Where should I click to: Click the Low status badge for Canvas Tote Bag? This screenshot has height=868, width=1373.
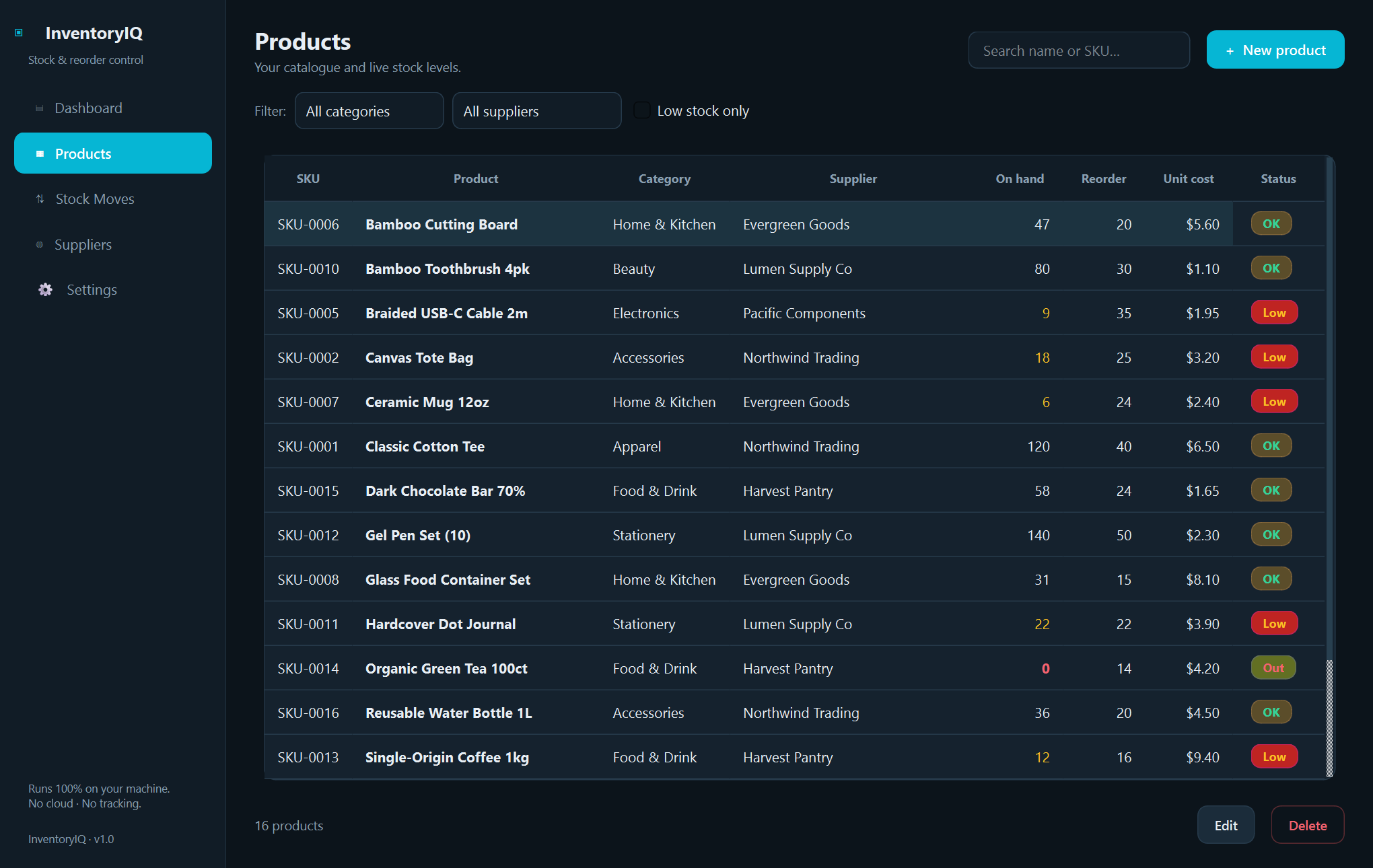click(1274, 357)
